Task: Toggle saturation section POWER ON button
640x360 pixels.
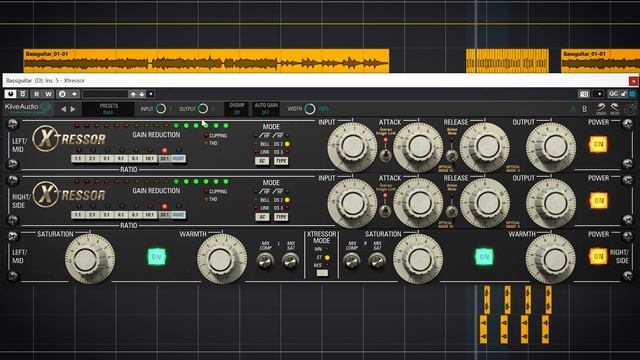Action: (x=598, y=256)
